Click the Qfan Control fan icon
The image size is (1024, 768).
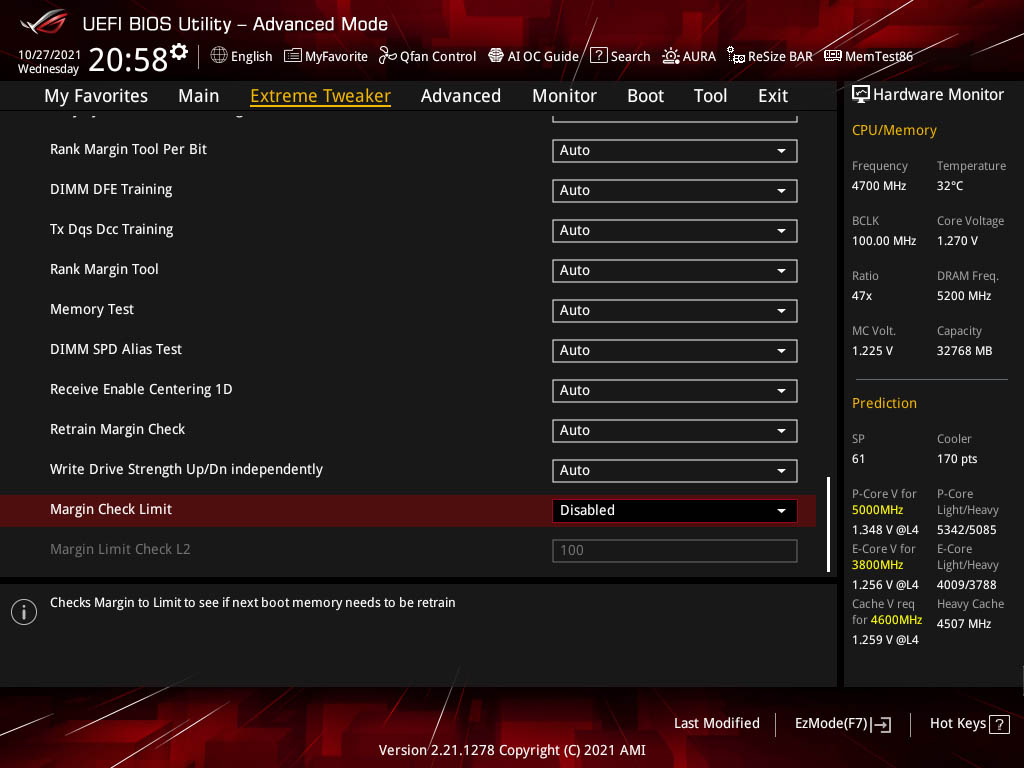click(x=387, y=56)
